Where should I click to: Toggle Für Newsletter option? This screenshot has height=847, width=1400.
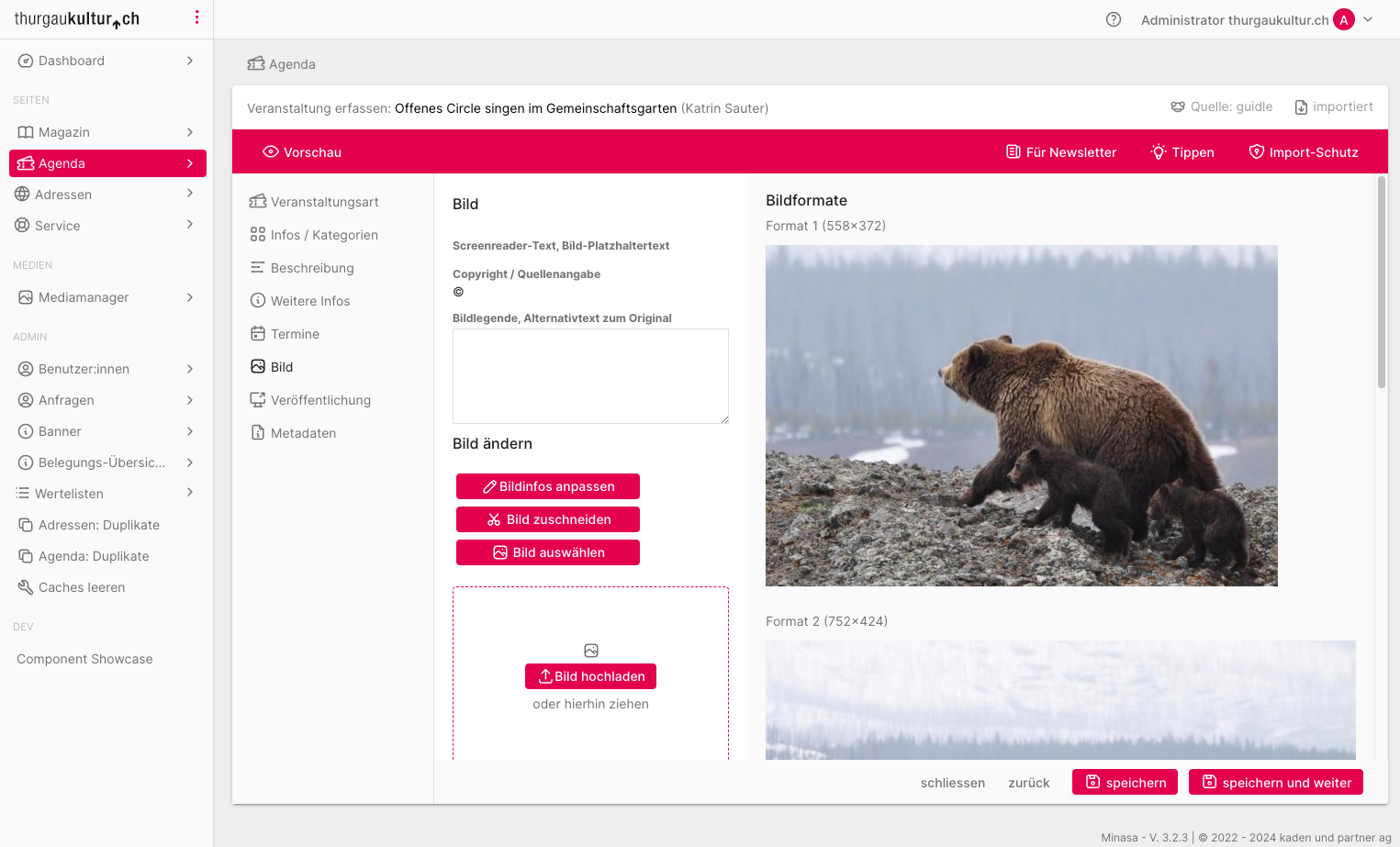1061,152
